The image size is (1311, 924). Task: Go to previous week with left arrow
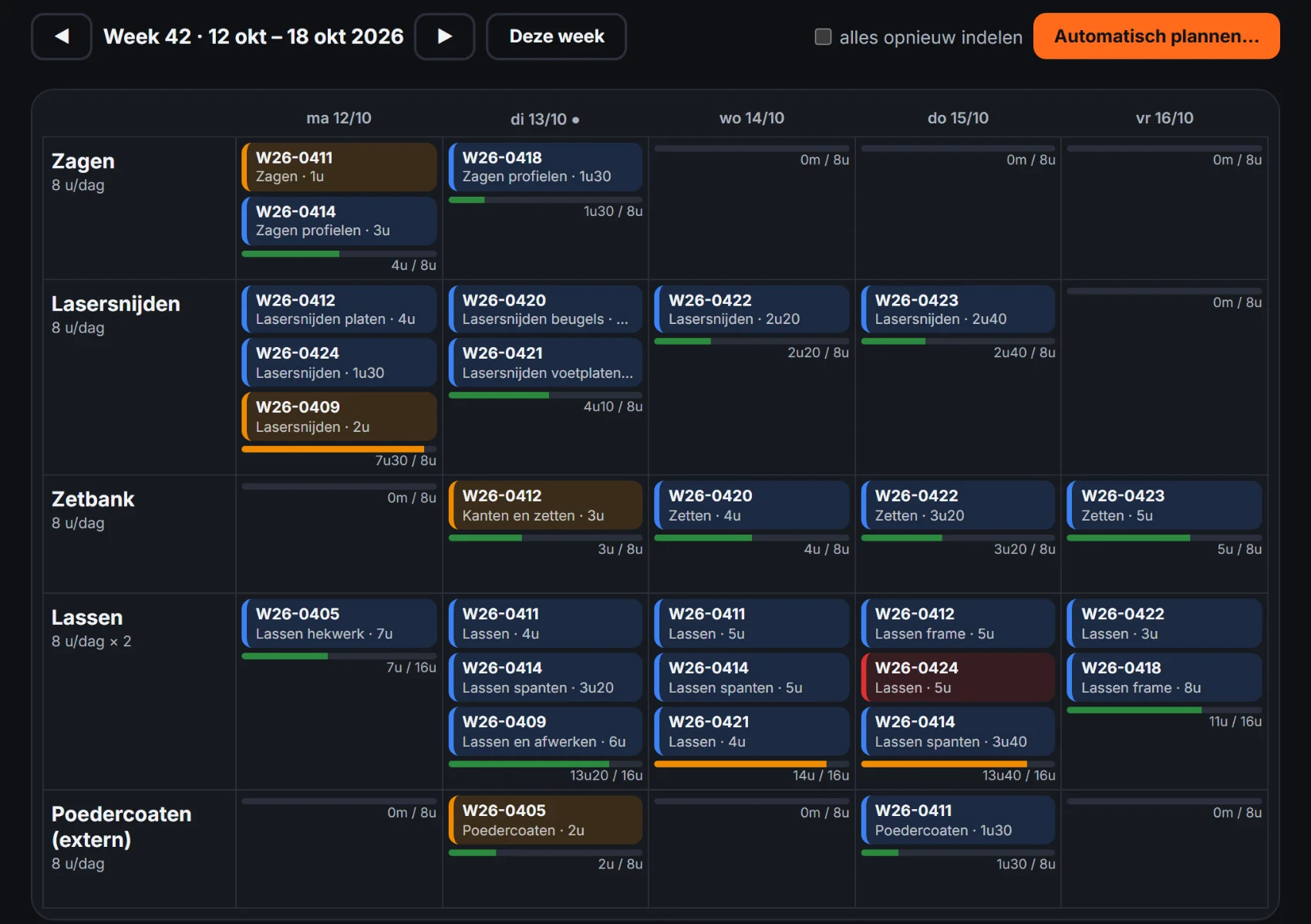pyautogui.click(x=62, y=36)
